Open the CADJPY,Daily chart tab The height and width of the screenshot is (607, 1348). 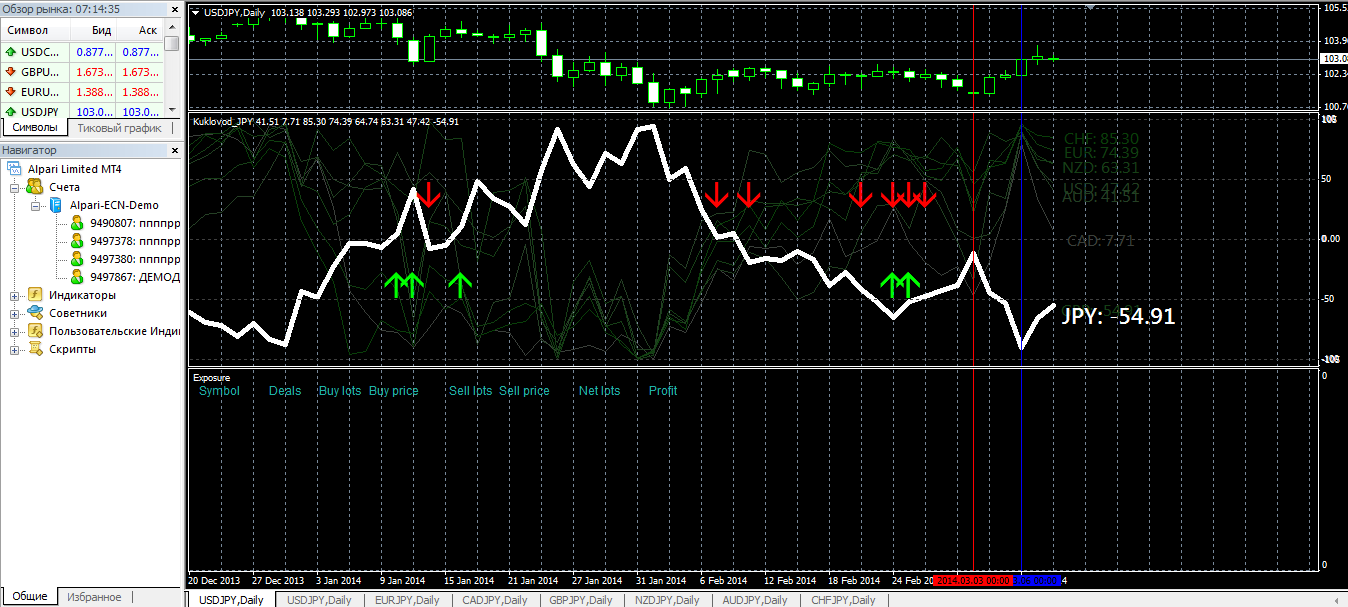click(x=494, y=600)
